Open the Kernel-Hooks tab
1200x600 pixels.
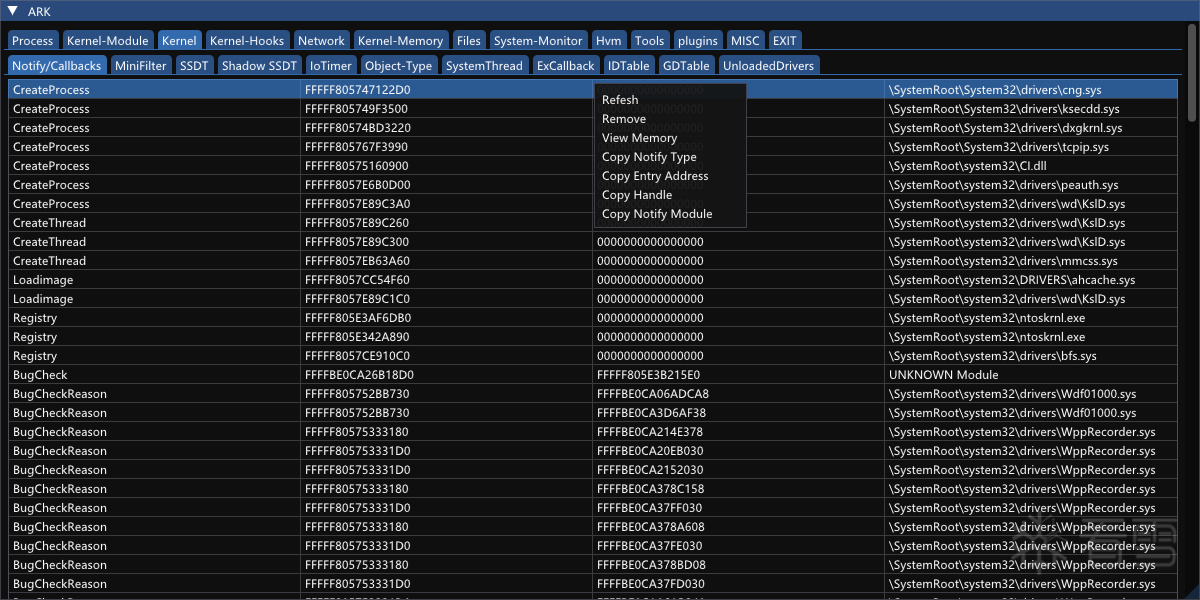(247, 41)
